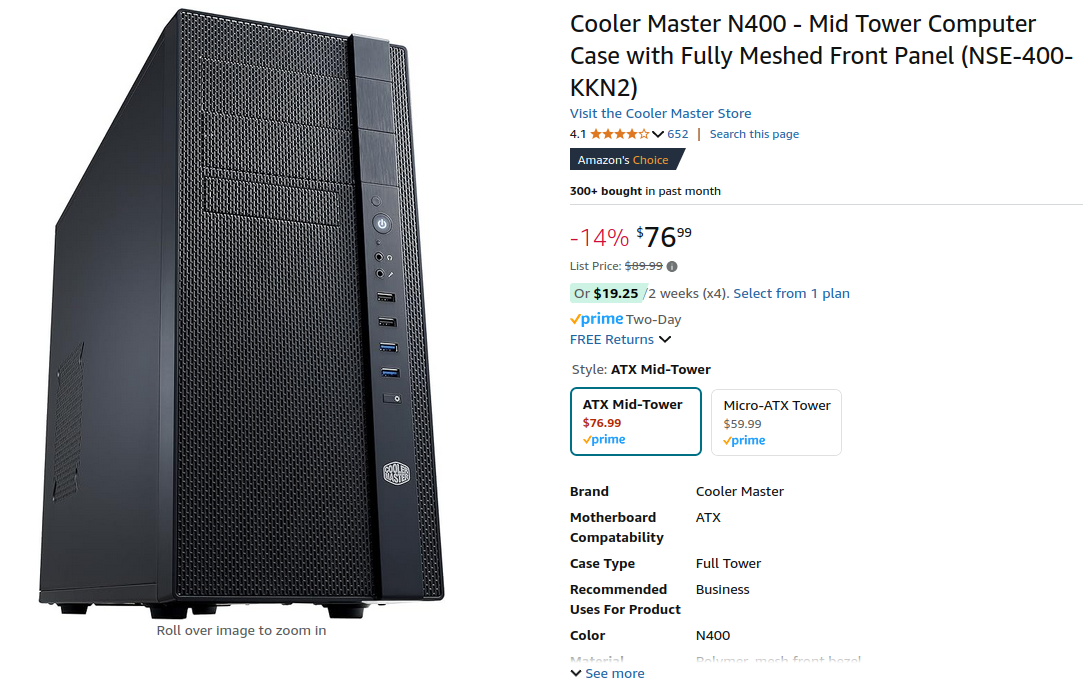This screenshot has height=683, width=1084.
Task: Click Search this page link
Action: 754,134
